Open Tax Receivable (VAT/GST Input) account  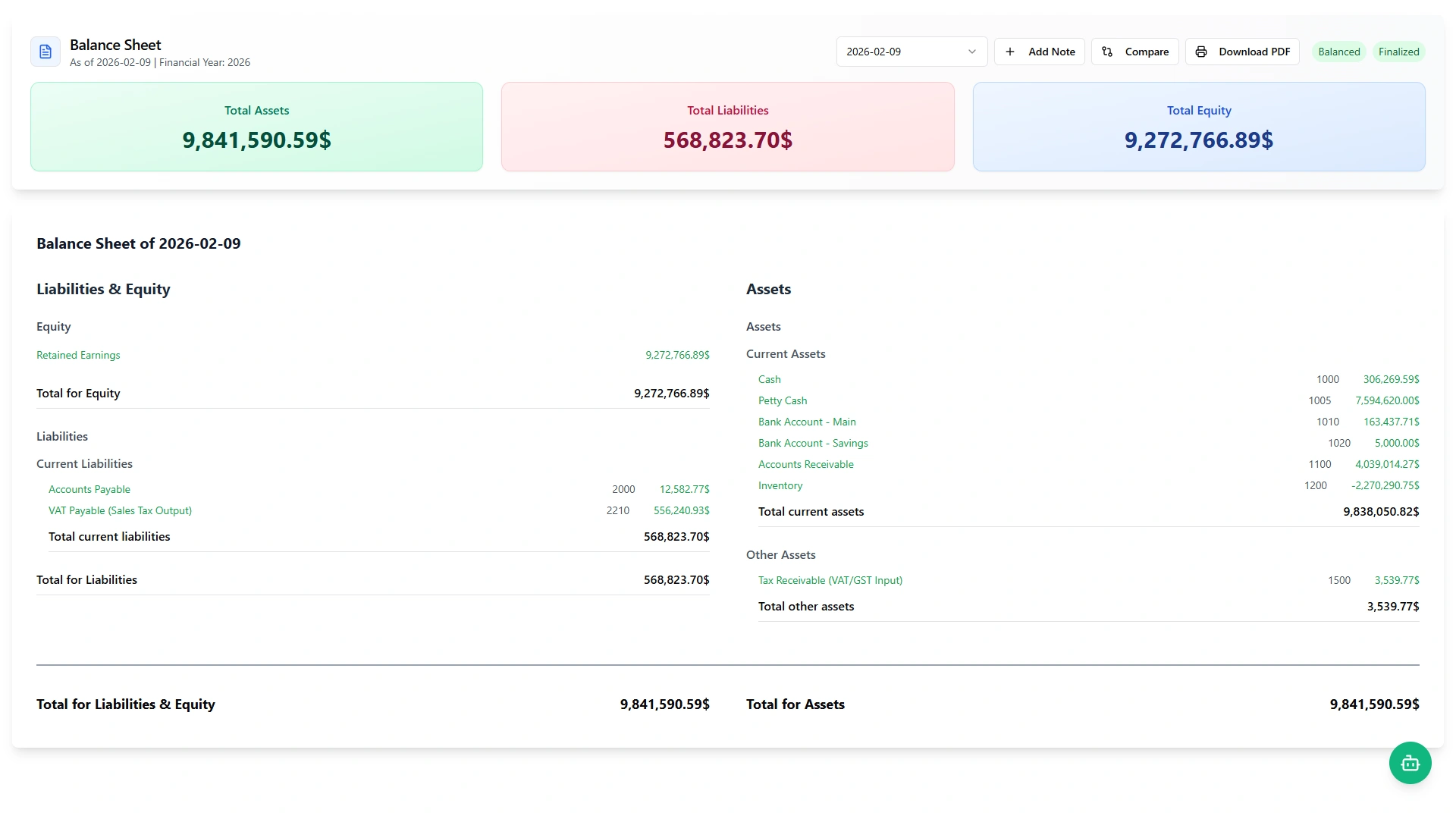[x=830, y=580]
